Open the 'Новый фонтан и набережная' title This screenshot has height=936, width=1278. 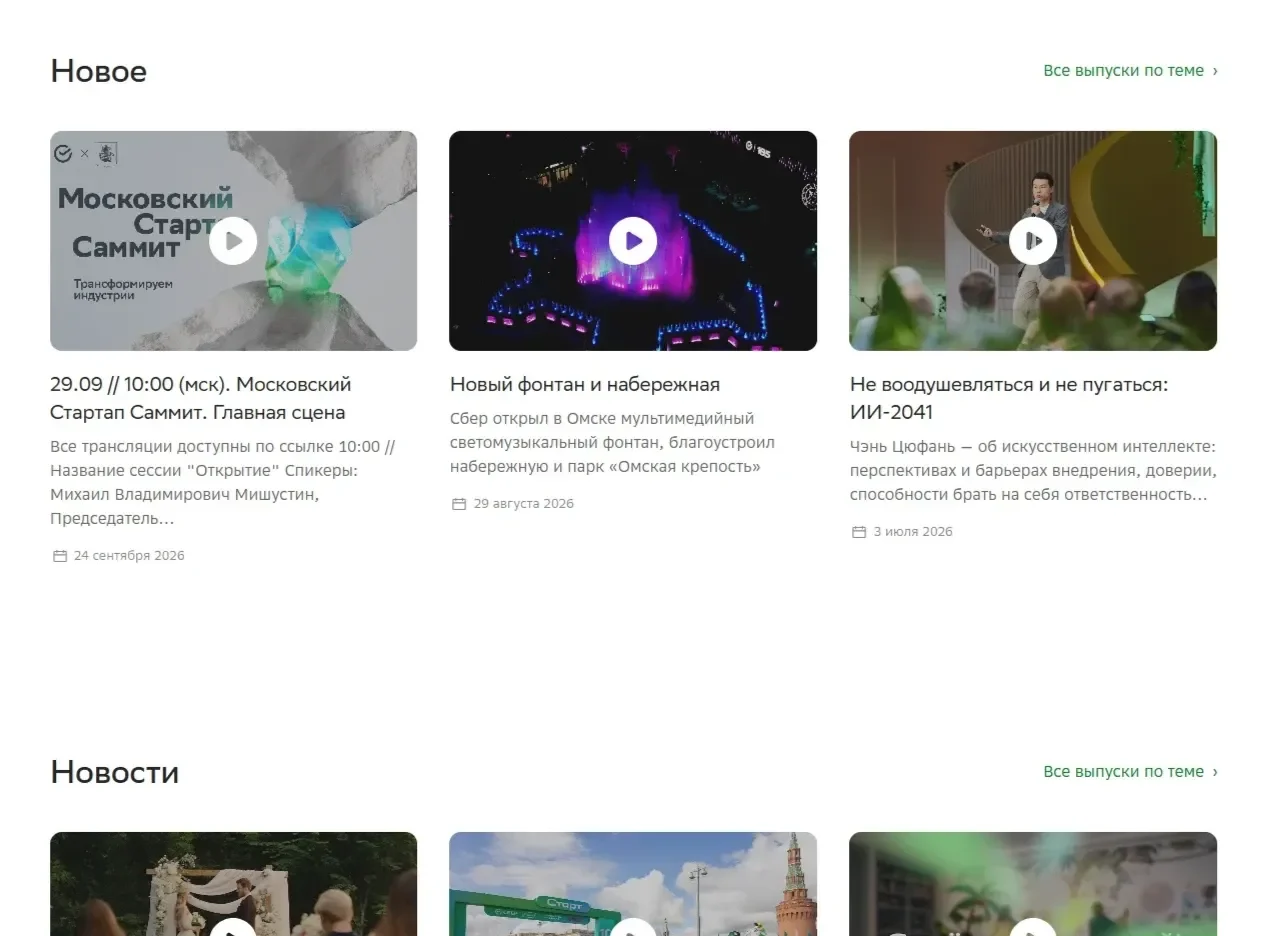(x=585, y=384)
